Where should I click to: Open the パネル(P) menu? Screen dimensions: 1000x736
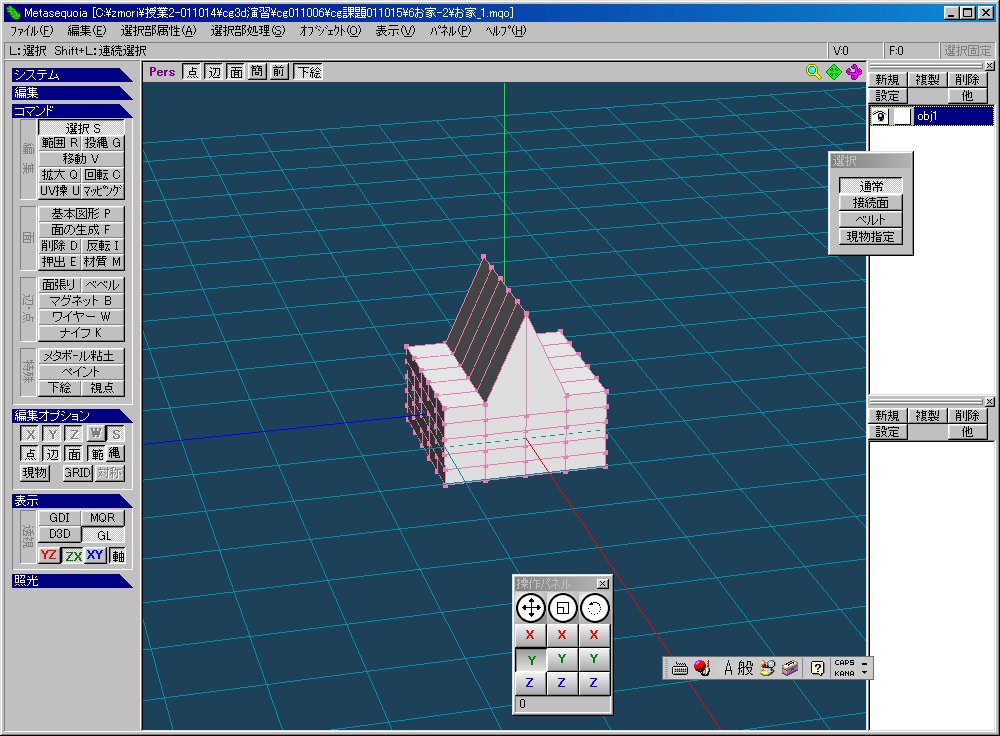click(450, 31)
